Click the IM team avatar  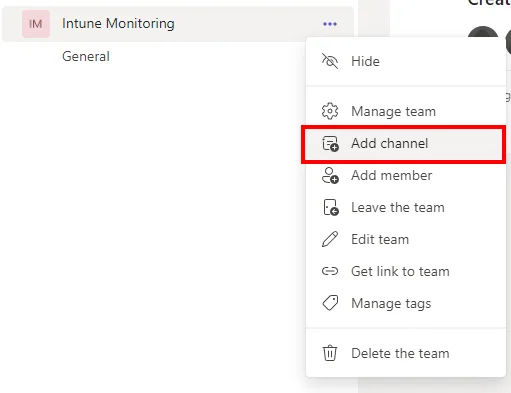click(x=36, y=24)
